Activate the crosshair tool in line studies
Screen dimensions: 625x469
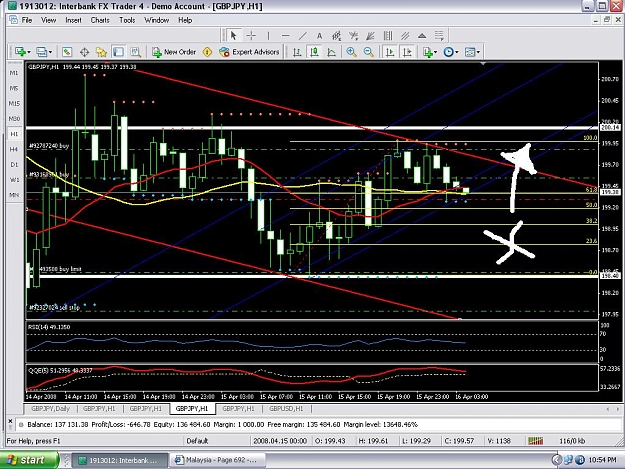tap(252, 36)
